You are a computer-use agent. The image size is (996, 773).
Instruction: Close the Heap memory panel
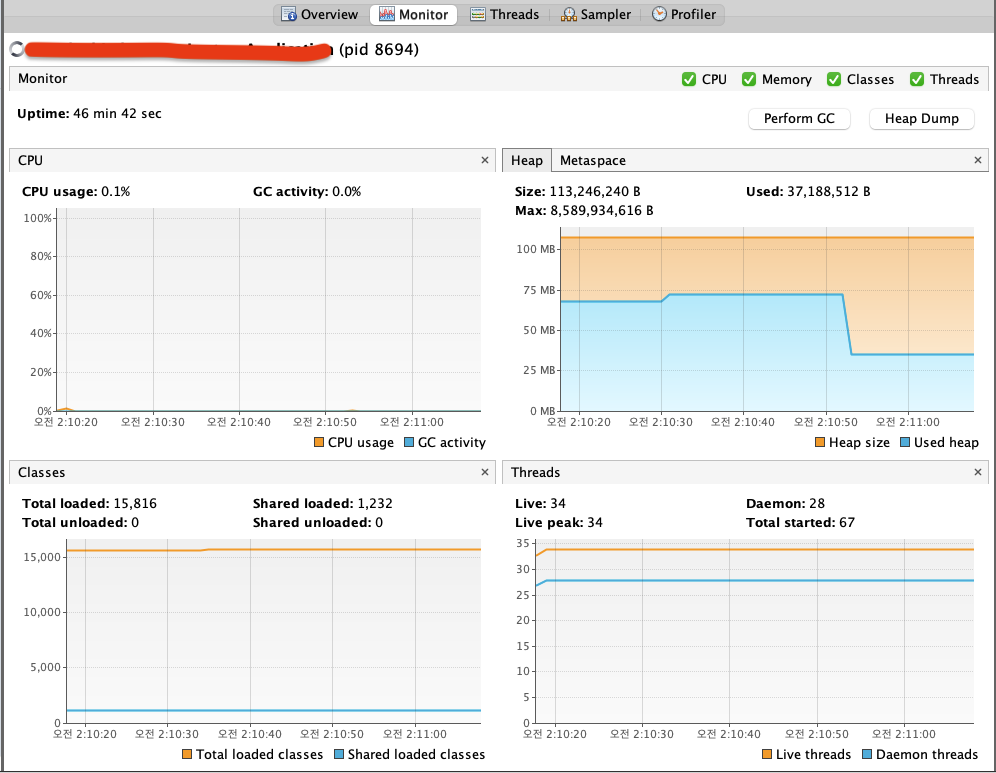click(978, 160)
